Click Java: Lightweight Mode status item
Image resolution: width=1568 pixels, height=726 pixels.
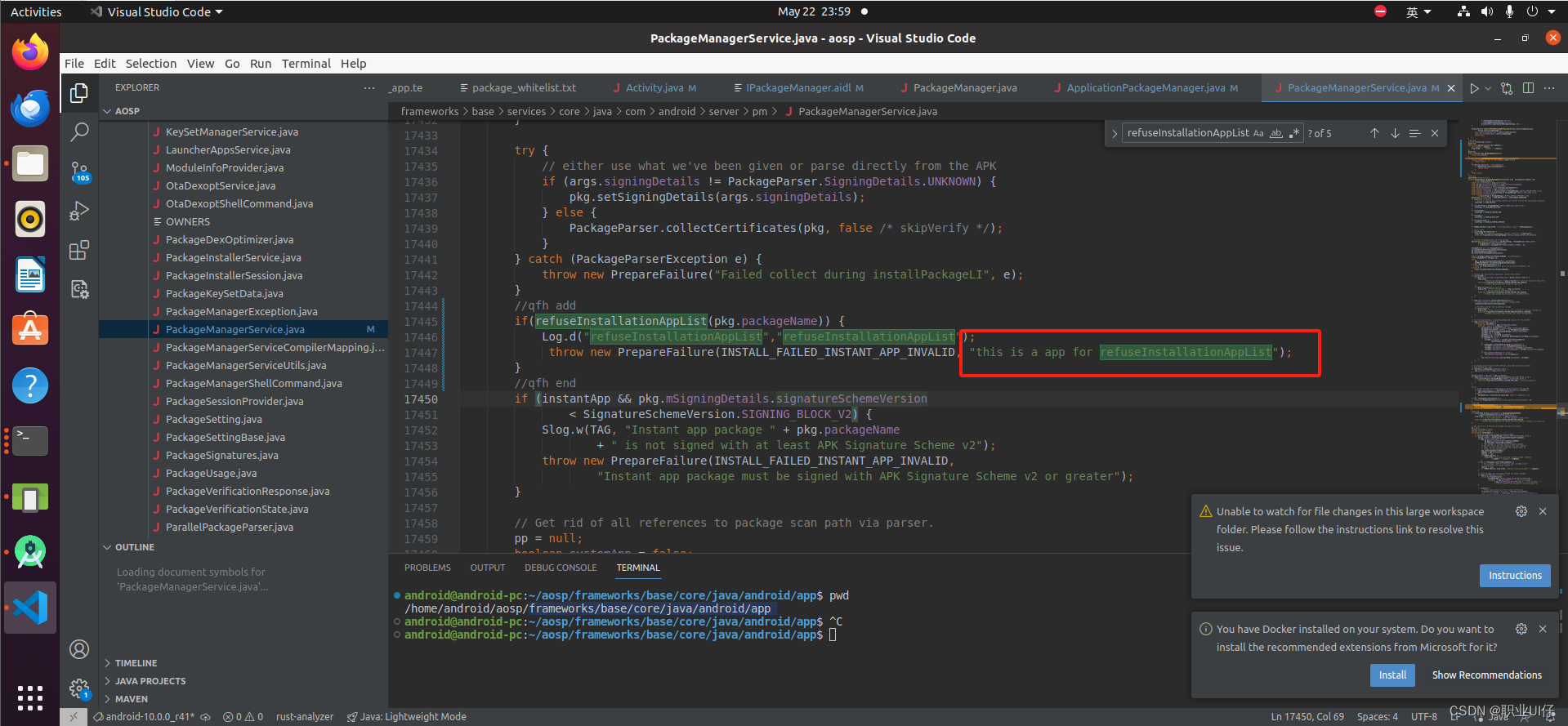407,717
